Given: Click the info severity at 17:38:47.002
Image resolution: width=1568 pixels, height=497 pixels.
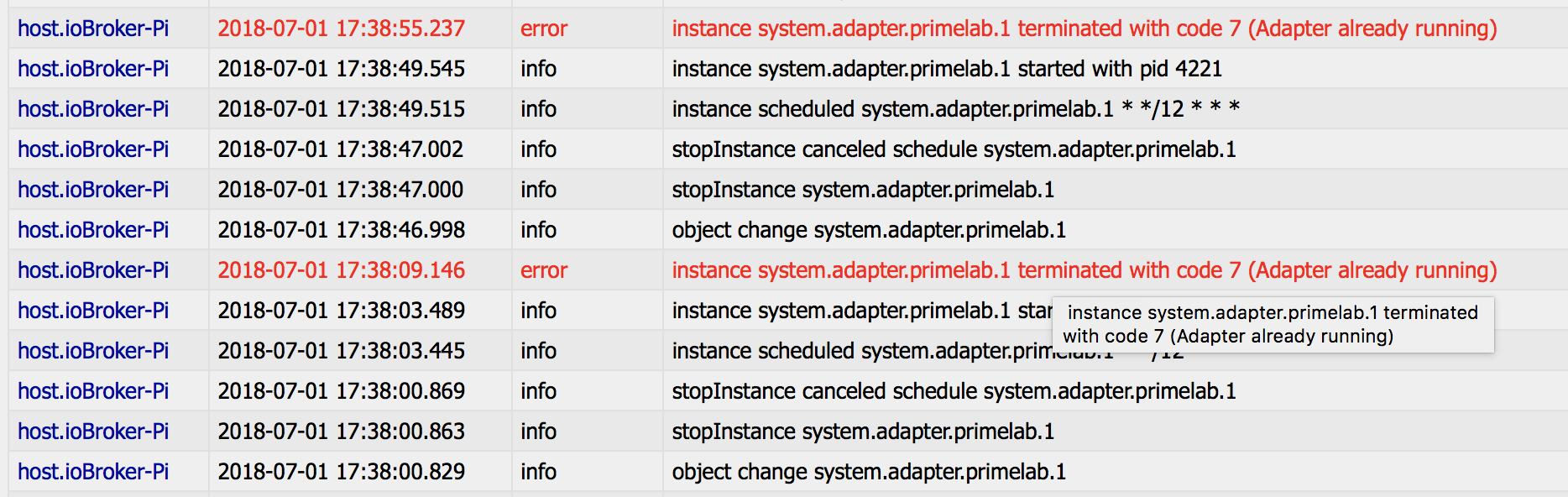Looking at the screenshot, I should tap(538, 149).
